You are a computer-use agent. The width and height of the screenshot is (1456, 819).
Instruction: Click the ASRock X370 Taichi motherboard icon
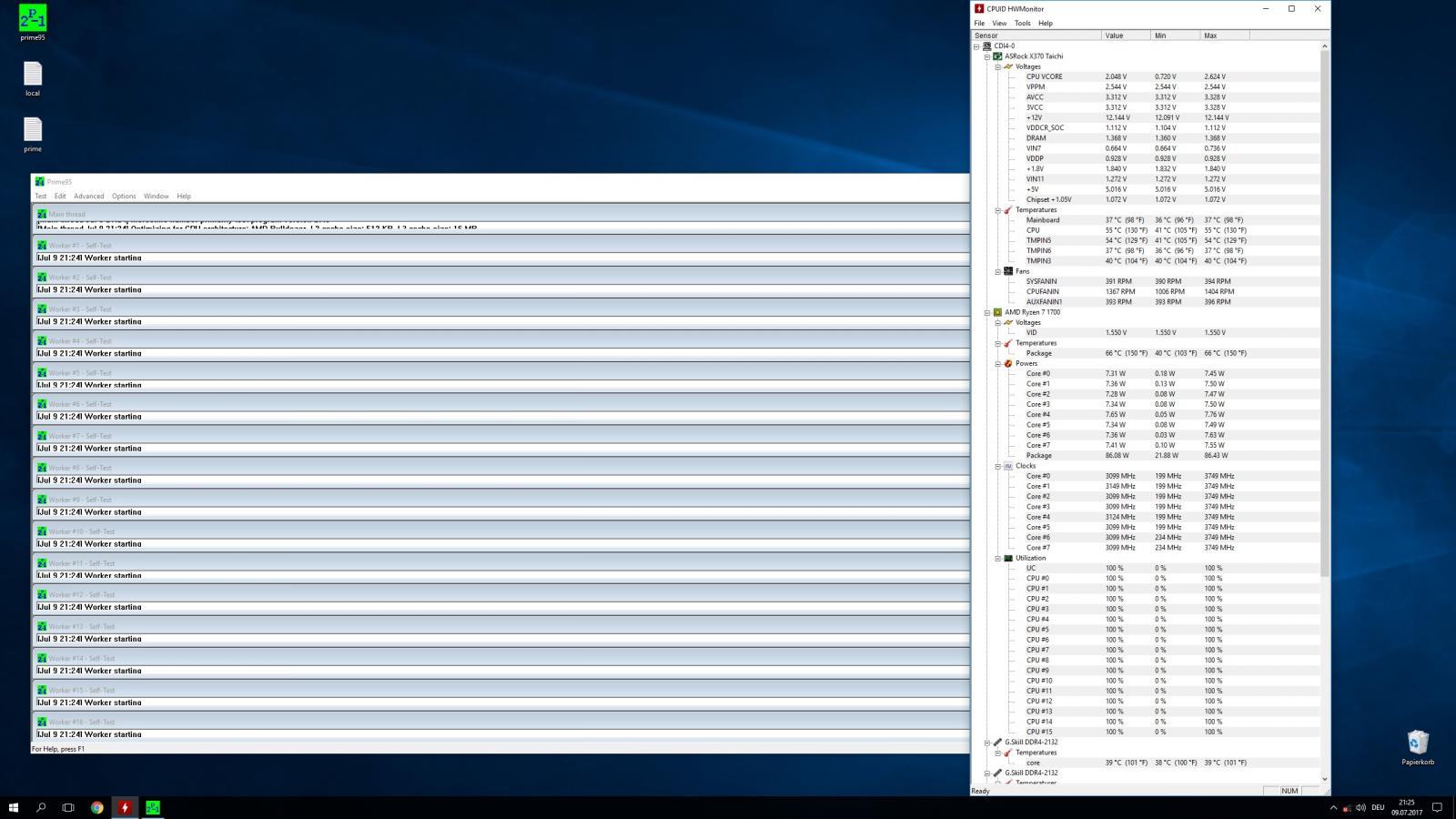pos(997,56)
